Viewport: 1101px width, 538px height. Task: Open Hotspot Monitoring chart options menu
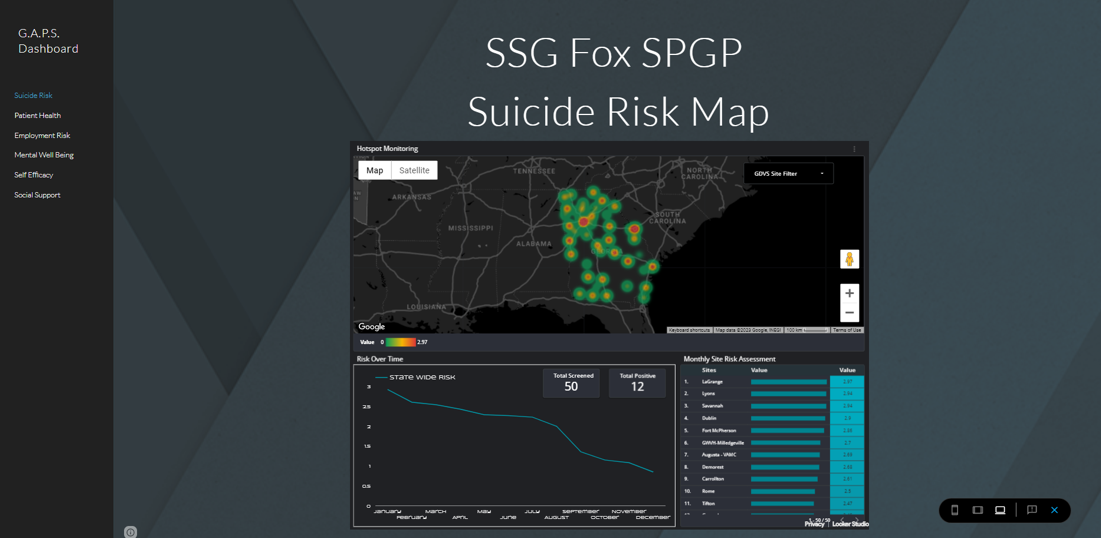pos(855,149)
